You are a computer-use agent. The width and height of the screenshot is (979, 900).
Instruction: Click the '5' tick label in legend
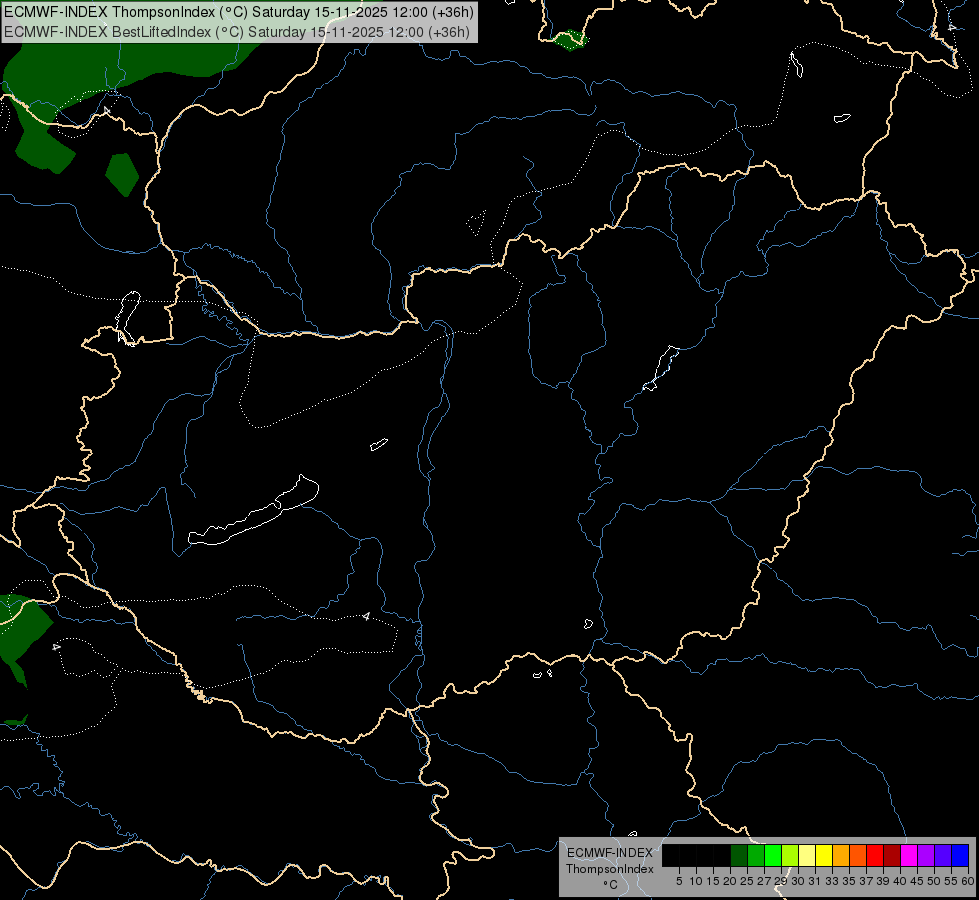click(679, 881)
